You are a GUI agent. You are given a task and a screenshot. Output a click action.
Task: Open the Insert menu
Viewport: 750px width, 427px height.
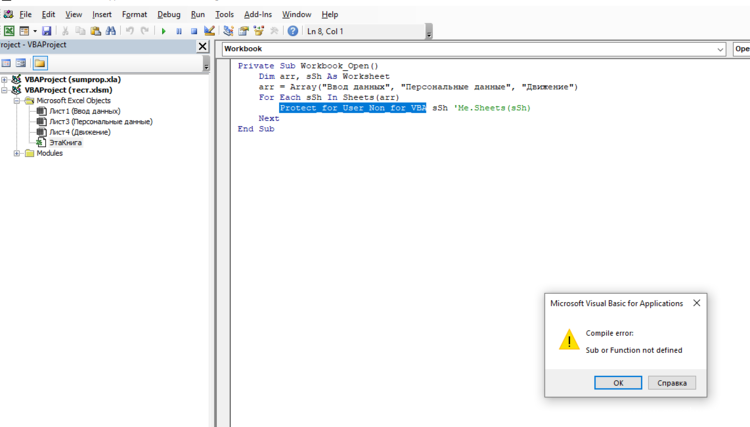coord(102,14)
